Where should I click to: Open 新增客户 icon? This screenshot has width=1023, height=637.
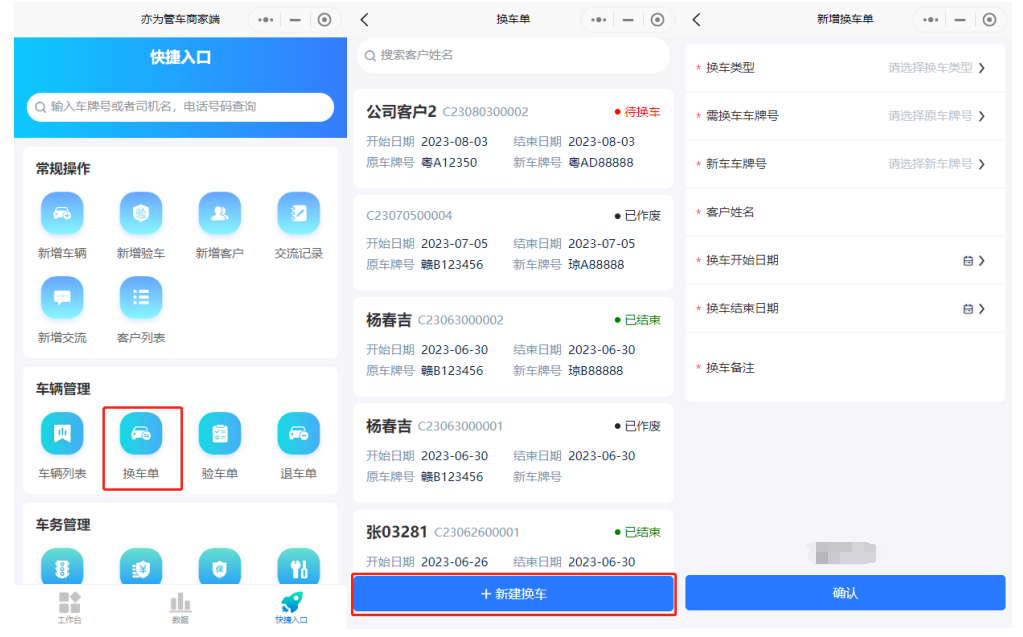coord(220,213)
